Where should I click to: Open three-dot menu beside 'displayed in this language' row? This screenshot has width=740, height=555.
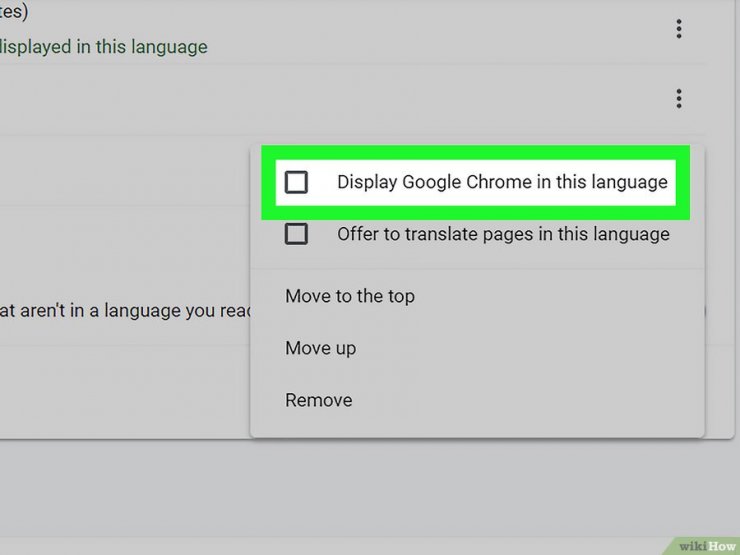pos(679,29)
